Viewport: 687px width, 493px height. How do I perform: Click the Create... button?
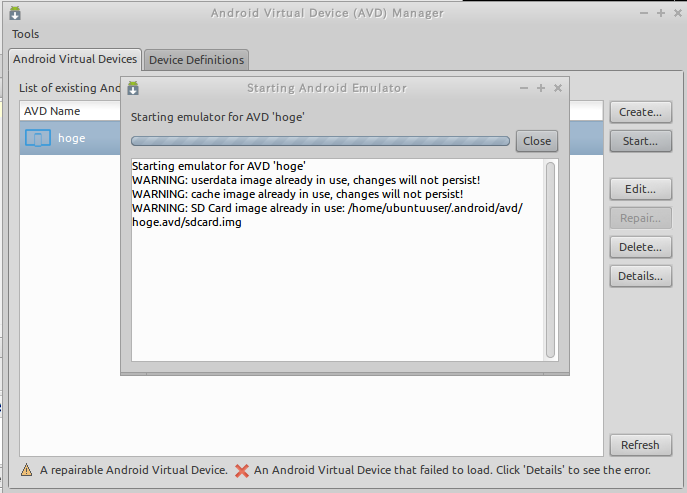[x=640, y=112]
